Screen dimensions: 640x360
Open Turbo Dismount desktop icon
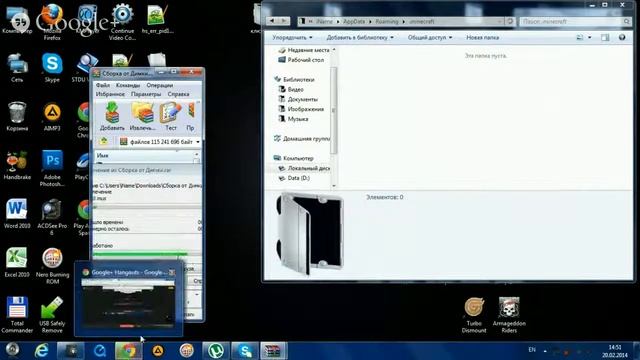[474, 315]
